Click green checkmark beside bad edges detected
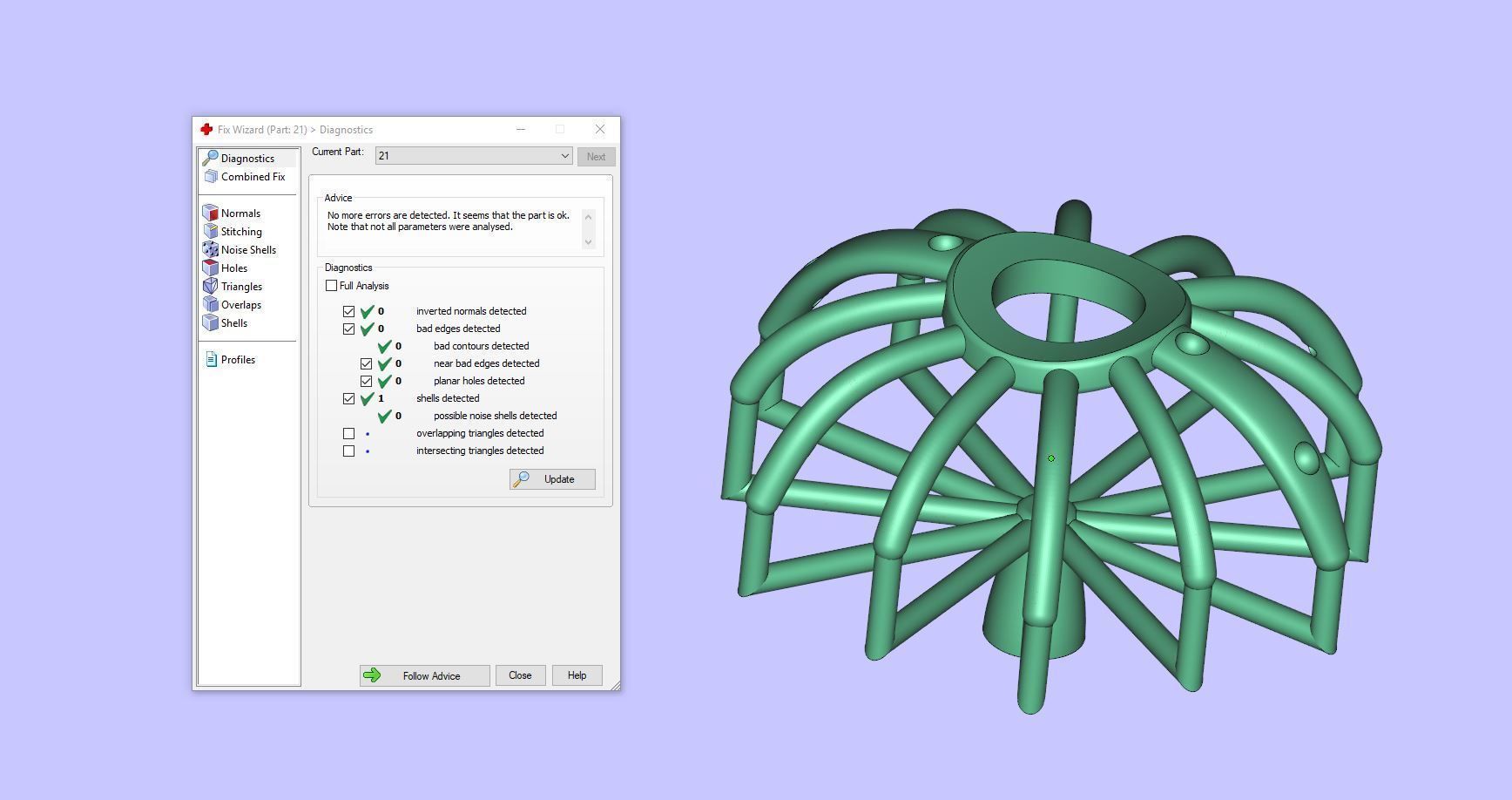 [367, 329]
